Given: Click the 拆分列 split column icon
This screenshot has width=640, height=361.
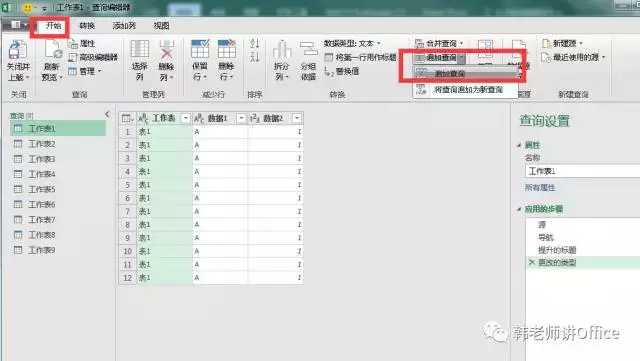Looking at the screenshot, I should tap(282, 50).
